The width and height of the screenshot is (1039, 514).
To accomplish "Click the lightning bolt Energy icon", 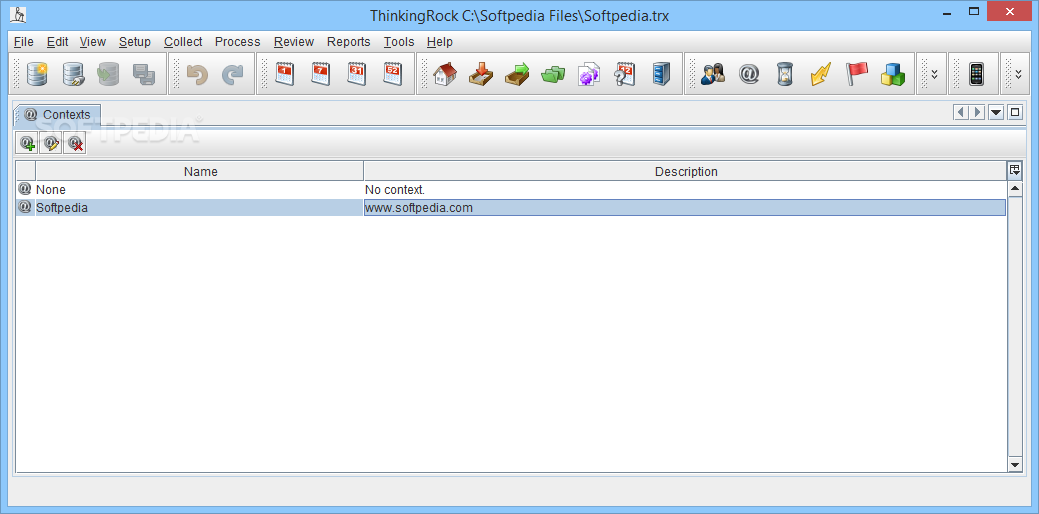I will pos(820,74).
